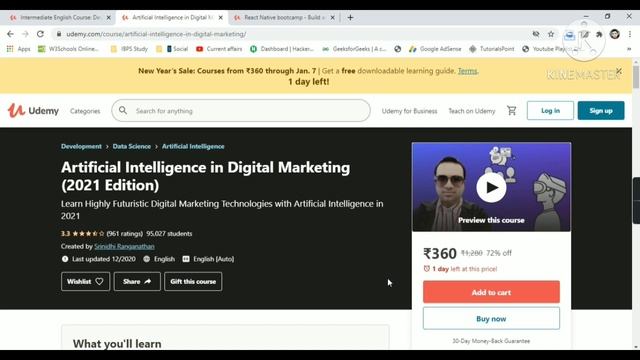Open the Terms link in sale banner

(x=467, y=71)
